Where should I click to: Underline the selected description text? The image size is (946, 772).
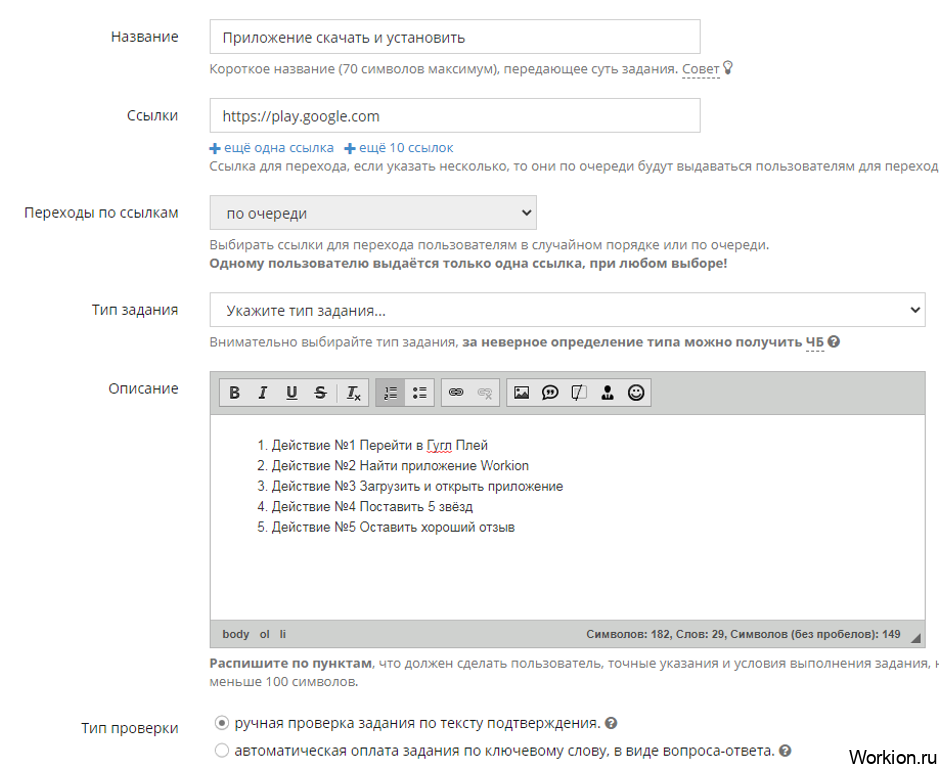click(291, 393)
